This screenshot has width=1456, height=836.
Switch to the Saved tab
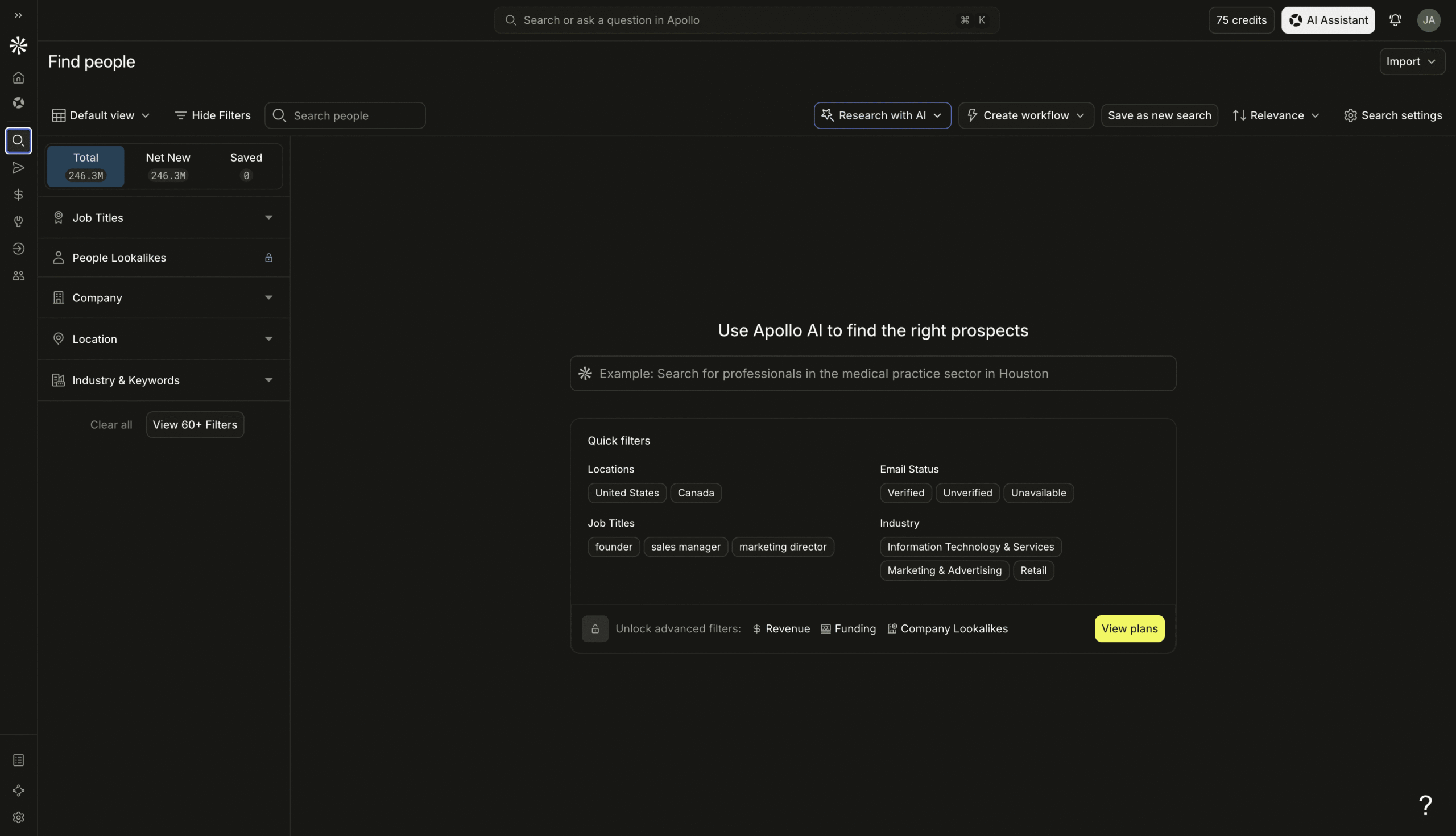coord(246,167)
